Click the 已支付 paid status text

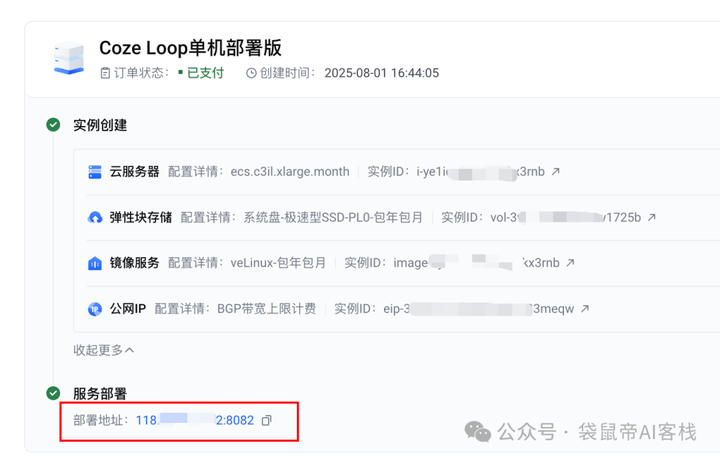pos(205,73)
